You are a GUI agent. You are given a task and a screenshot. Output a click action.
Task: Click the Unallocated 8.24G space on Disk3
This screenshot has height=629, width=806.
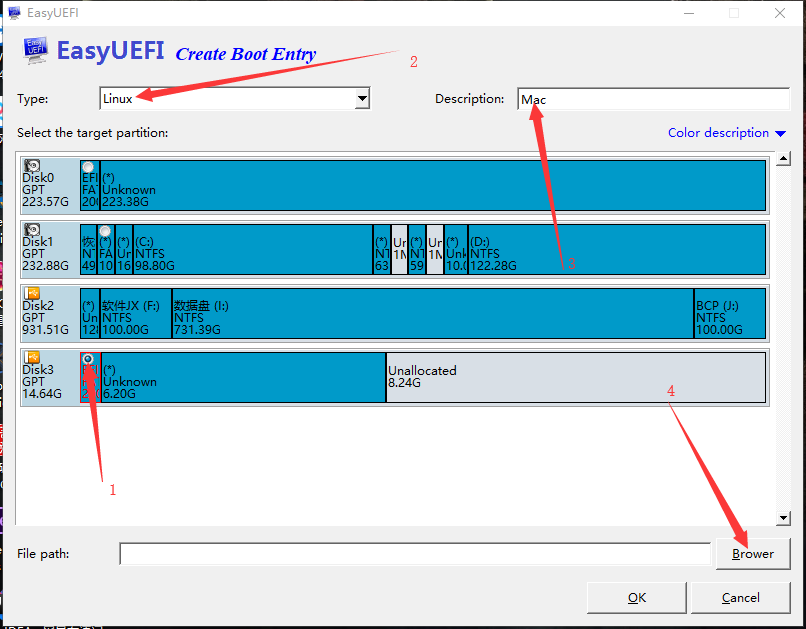(576, 377)
